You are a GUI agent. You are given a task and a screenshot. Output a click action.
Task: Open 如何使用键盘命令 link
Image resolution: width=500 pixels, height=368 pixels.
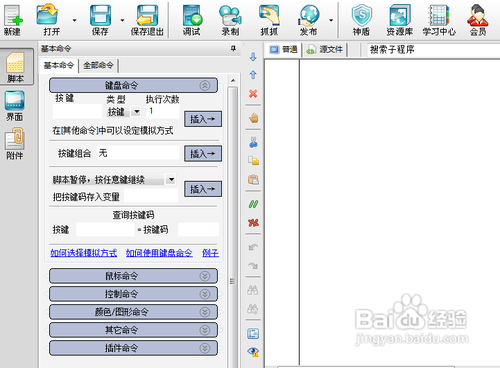[159, 253]
